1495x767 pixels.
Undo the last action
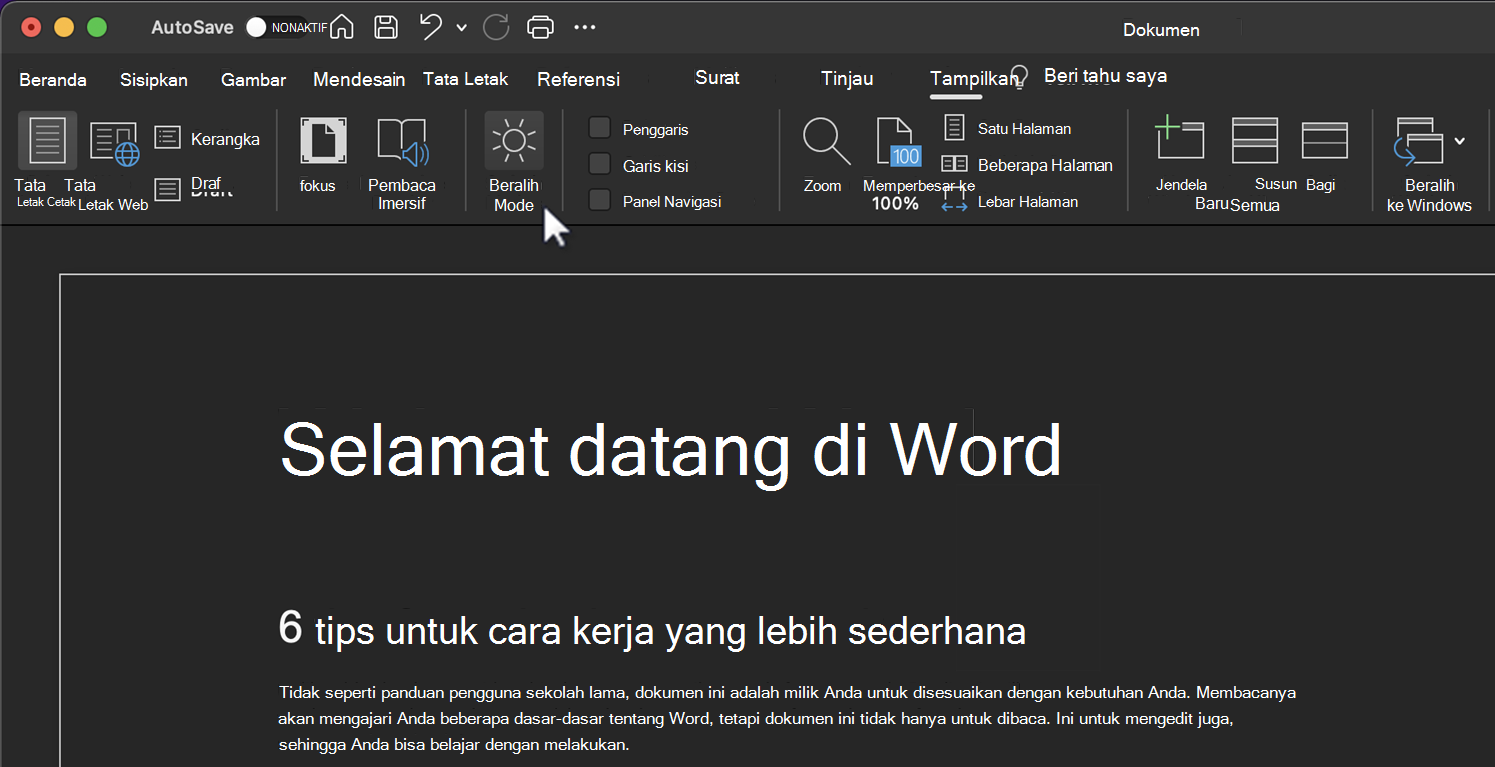(432, 27)
